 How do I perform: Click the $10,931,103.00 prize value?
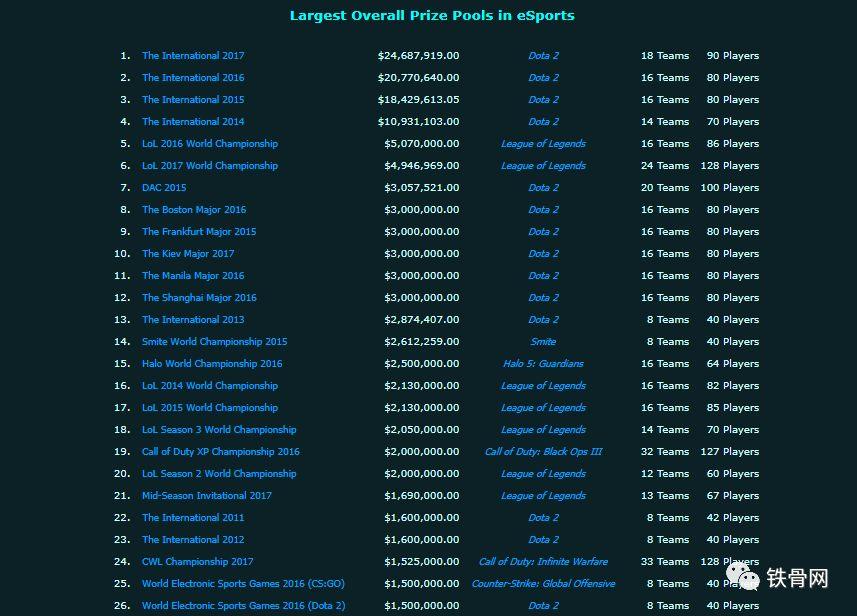tap(418, 121)
